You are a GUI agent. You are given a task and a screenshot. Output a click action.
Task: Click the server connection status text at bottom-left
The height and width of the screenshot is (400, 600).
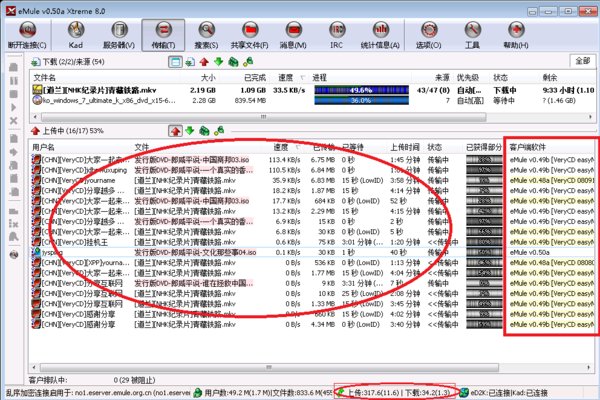coord(98,393)
